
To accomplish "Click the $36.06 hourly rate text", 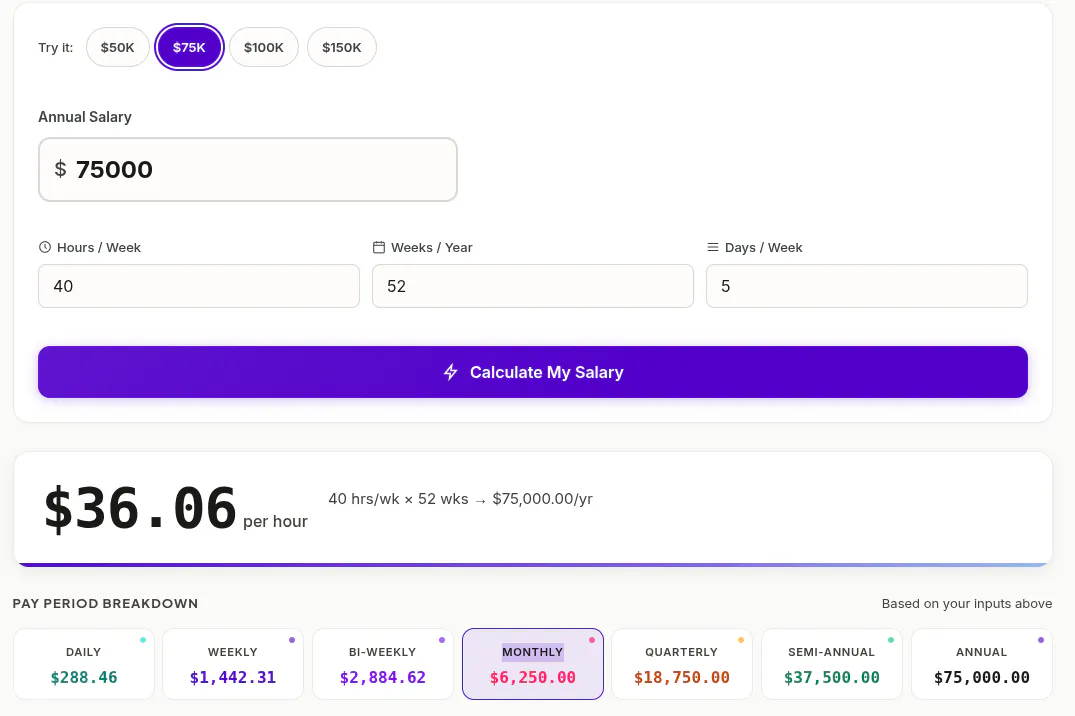I will (141, 508).
